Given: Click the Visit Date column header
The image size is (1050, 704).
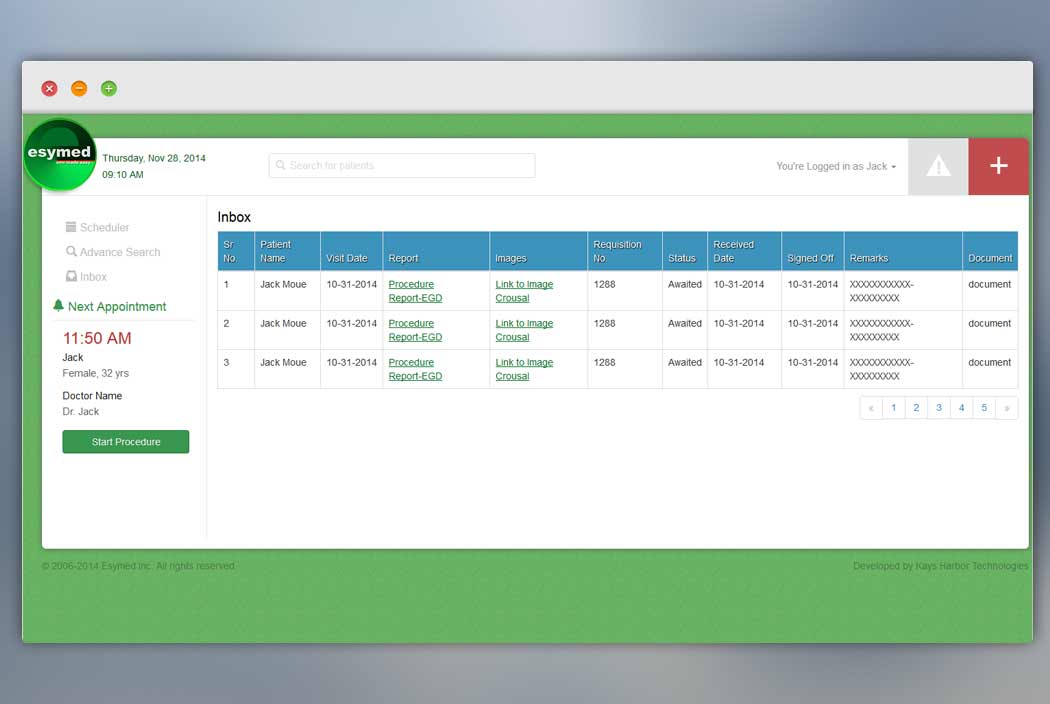Looking at the screenshot, I should pyautogui.click(x=352, y=251).
